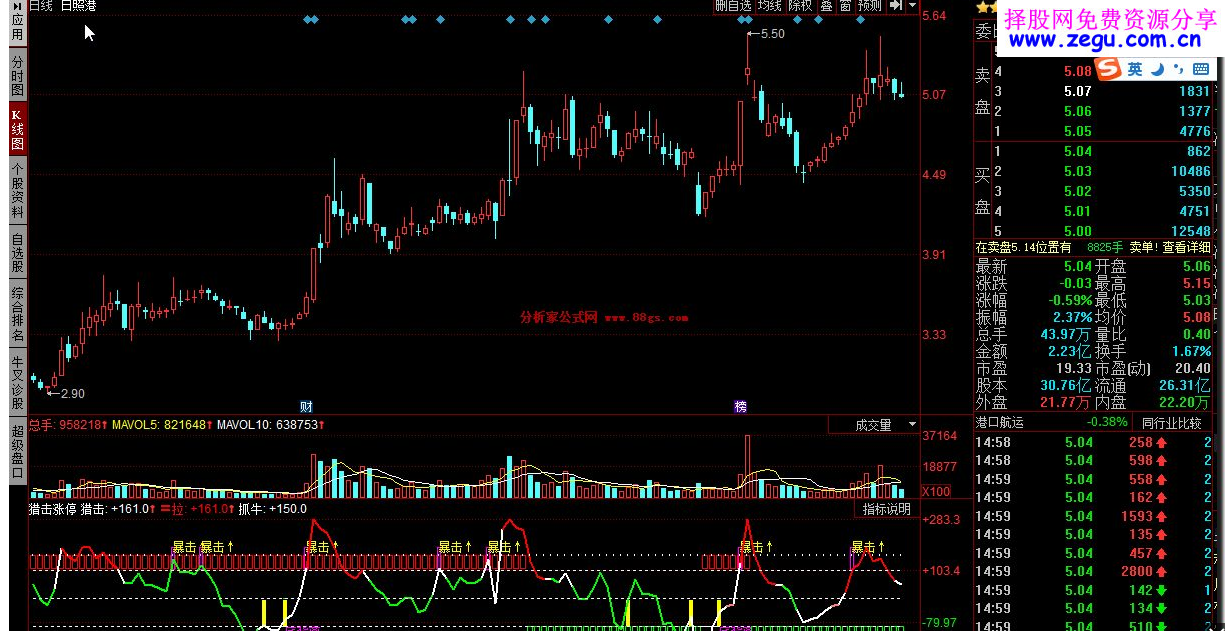Open the 综合排名 sidebar tab

17,315
